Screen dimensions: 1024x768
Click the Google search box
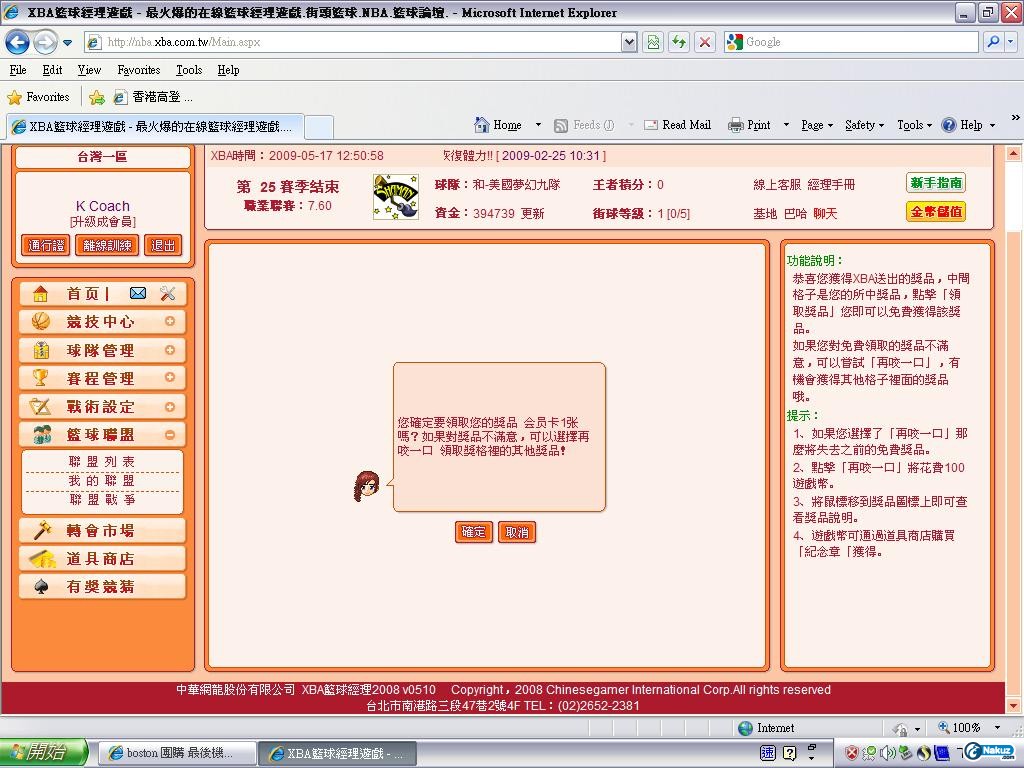851,42
